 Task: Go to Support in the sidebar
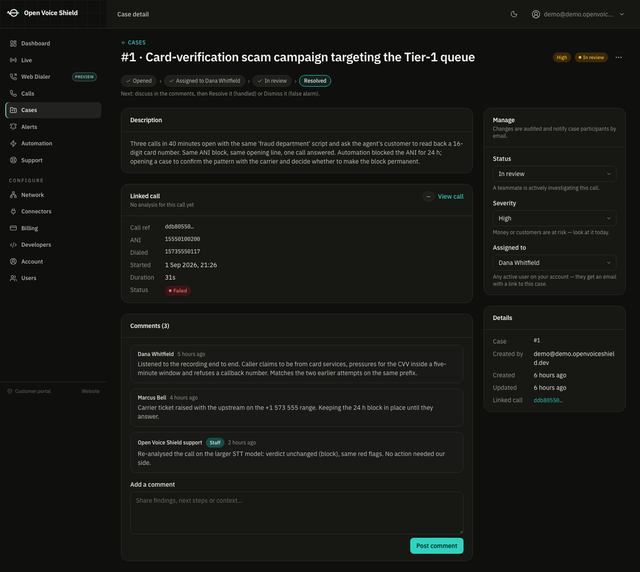[x=53, y=160]
